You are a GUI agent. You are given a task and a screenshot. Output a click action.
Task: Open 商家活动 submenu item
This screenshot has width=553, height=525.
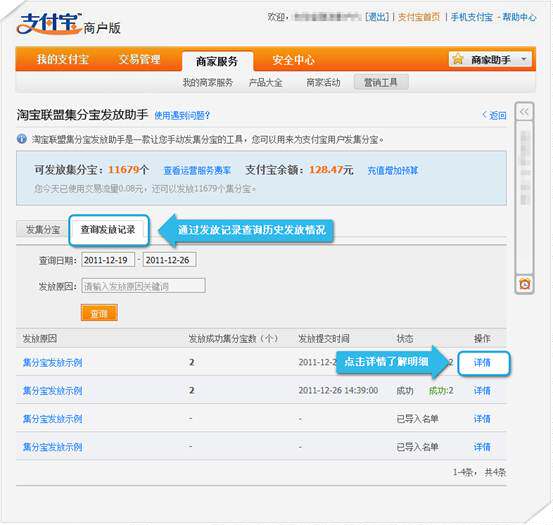tap(323, 83)
